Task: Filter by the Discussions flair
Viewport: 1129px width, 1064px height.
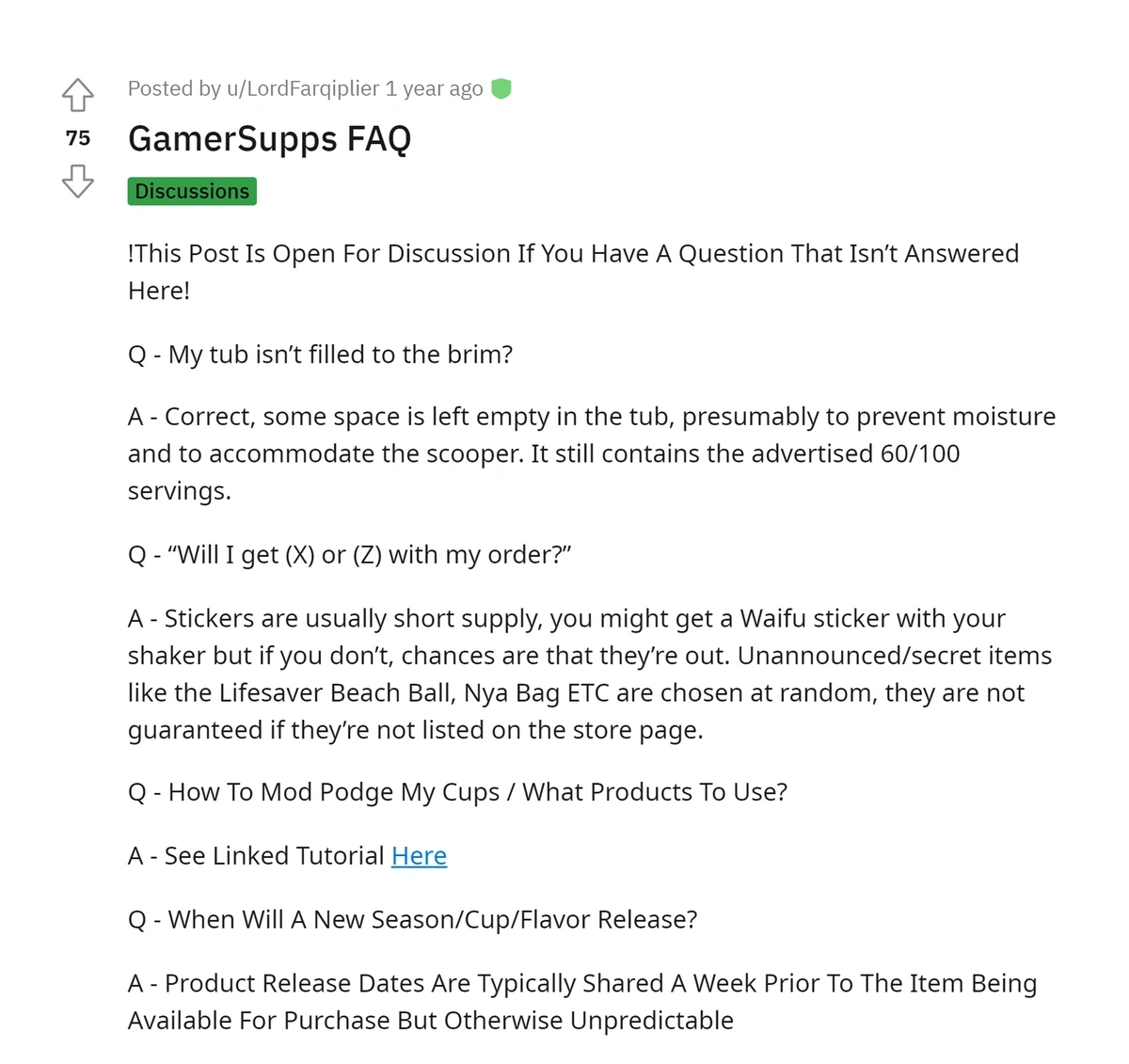Action: click(192, 191)
